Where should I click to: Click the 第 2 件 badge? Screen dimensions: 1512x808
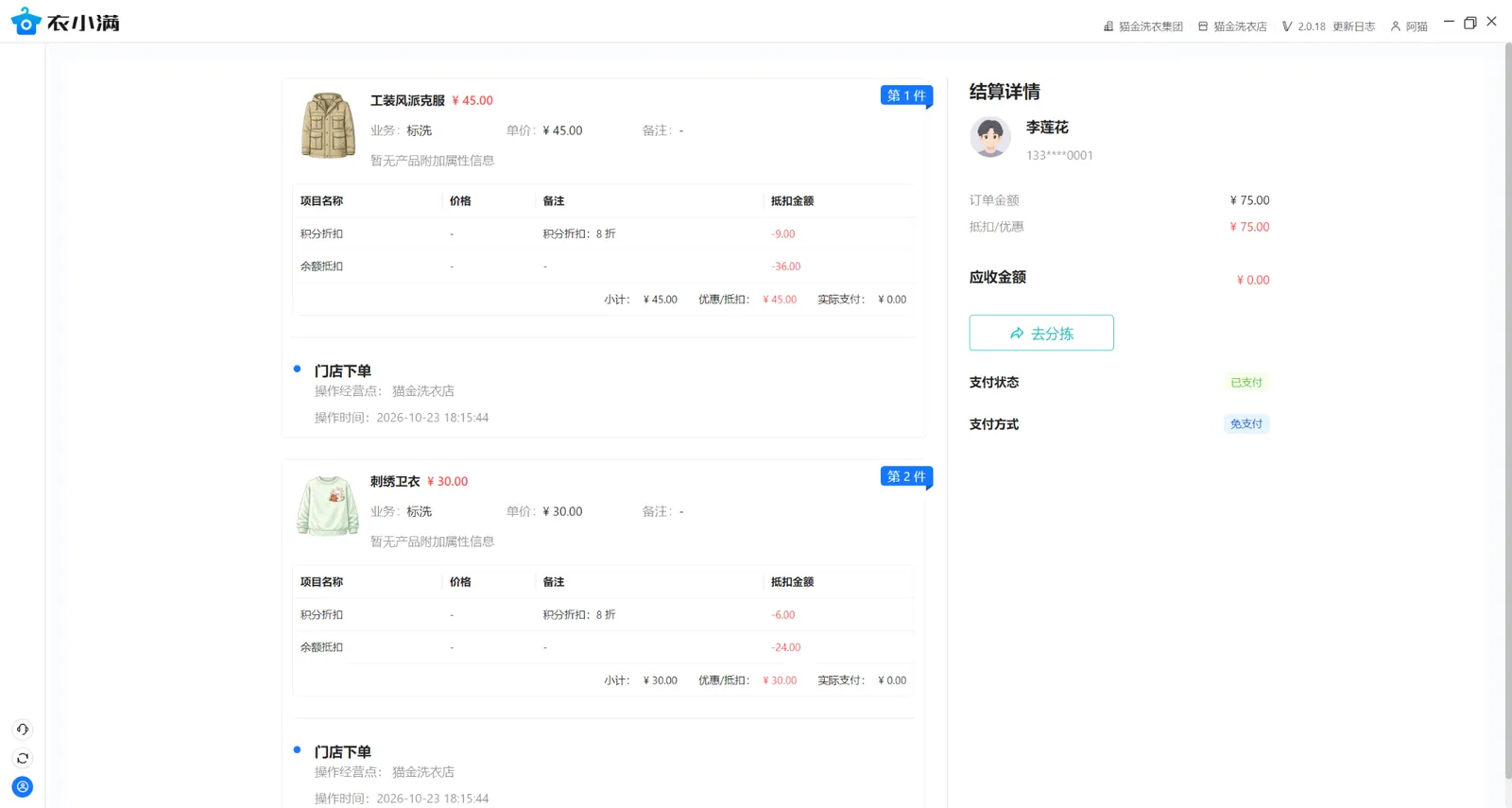pyautogui.click(x=906, y=476)
